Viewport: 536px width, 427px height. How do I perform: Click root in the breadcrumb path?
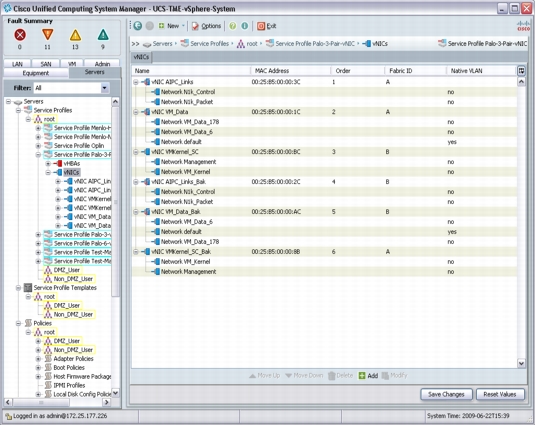tap(252, 44)
